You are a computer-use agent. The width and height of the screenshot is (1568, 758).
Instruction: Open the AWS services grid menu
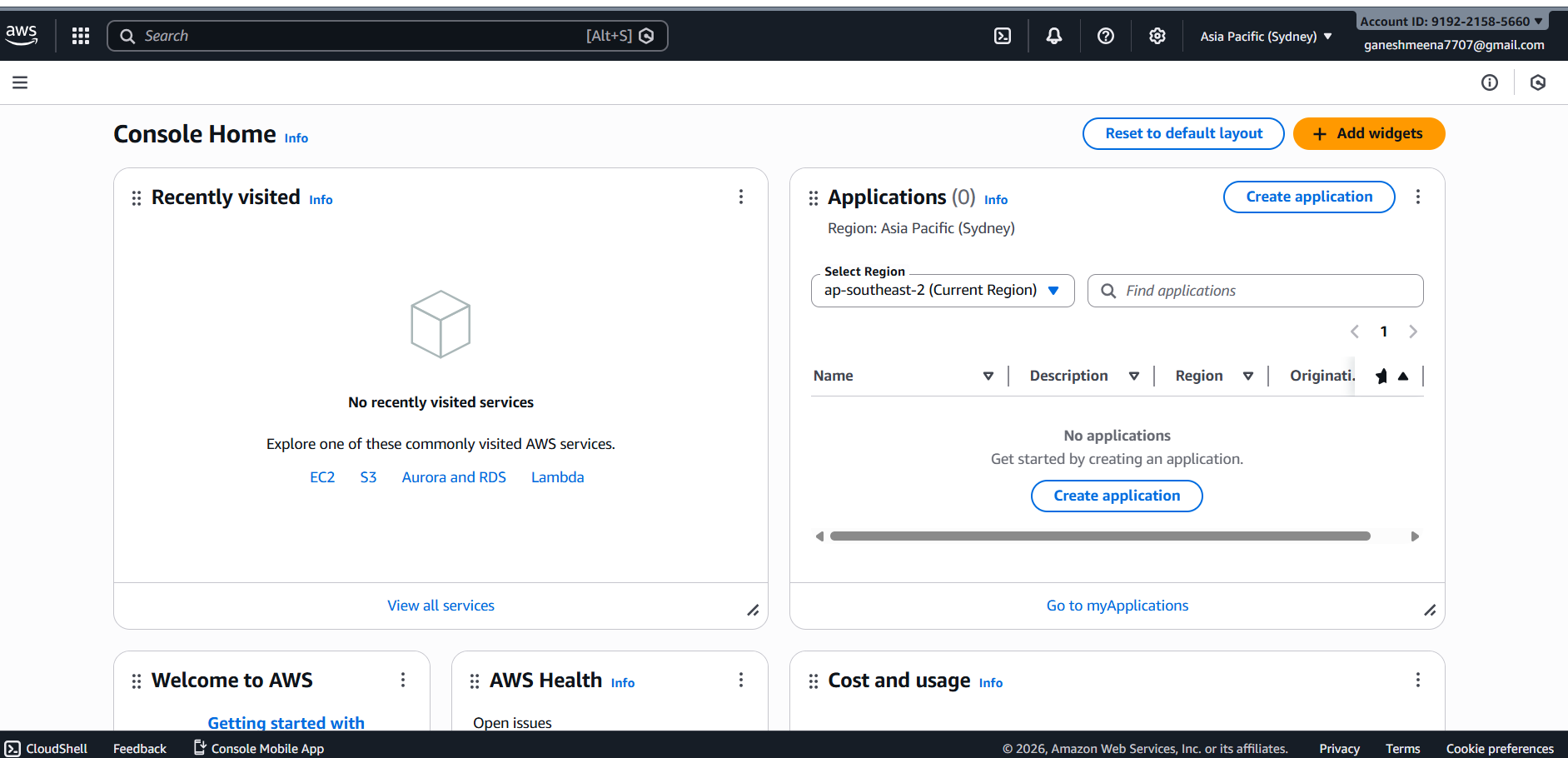pos(81,36)
